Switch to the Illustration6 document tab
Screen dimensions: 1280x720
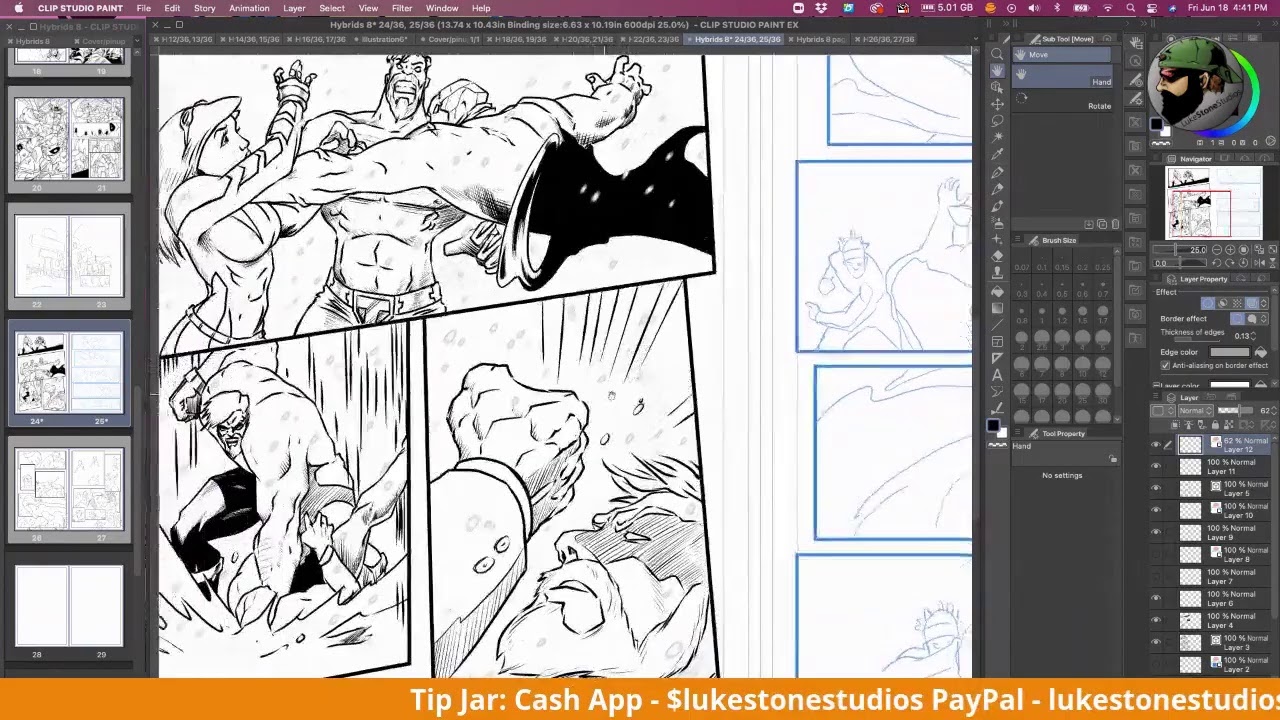point(383,39)
